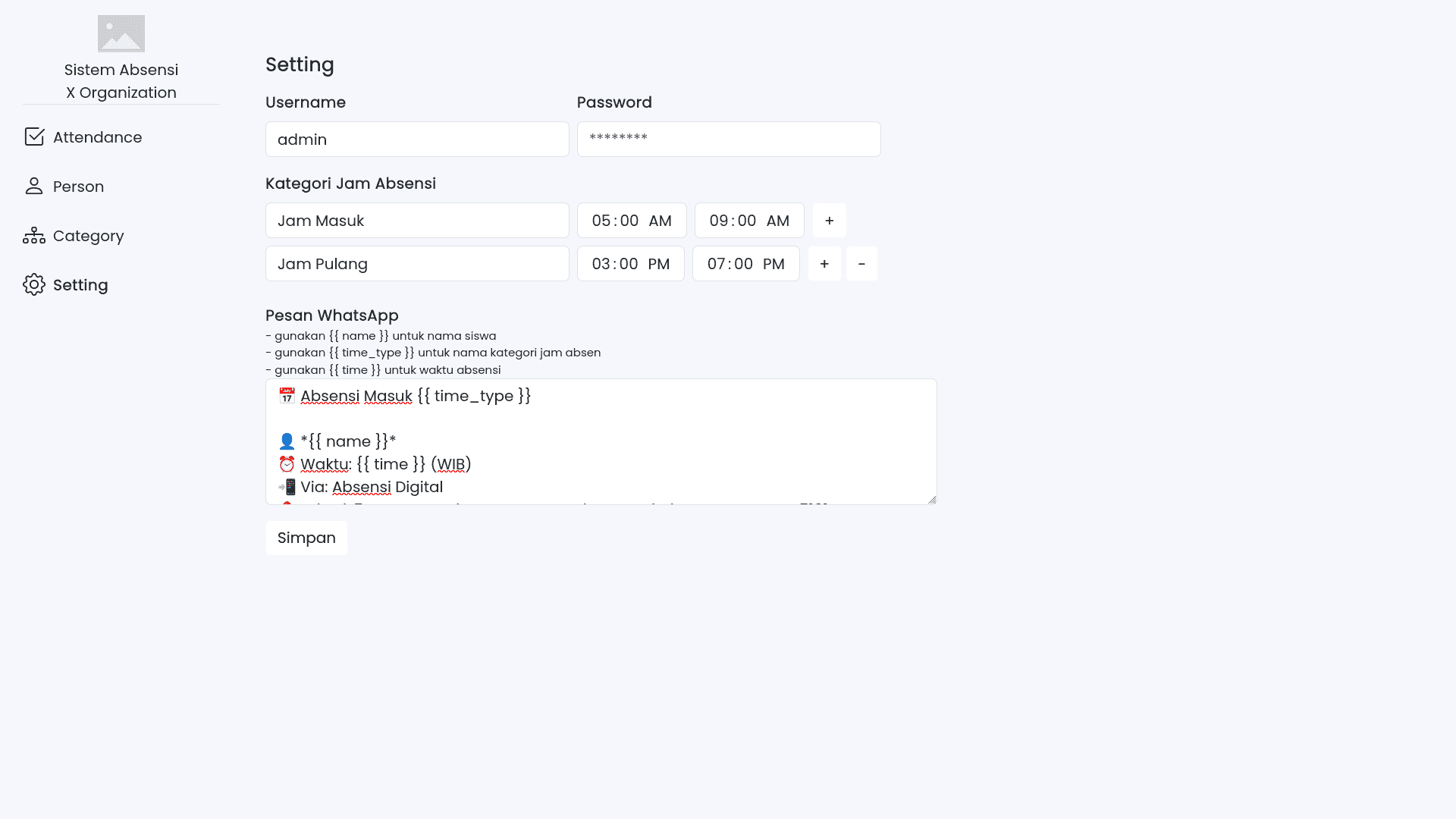Click the Person profile icon in sidebar
Viewport: 1456px width, 819px height.
pyautogui.click(x=33, y=186)
